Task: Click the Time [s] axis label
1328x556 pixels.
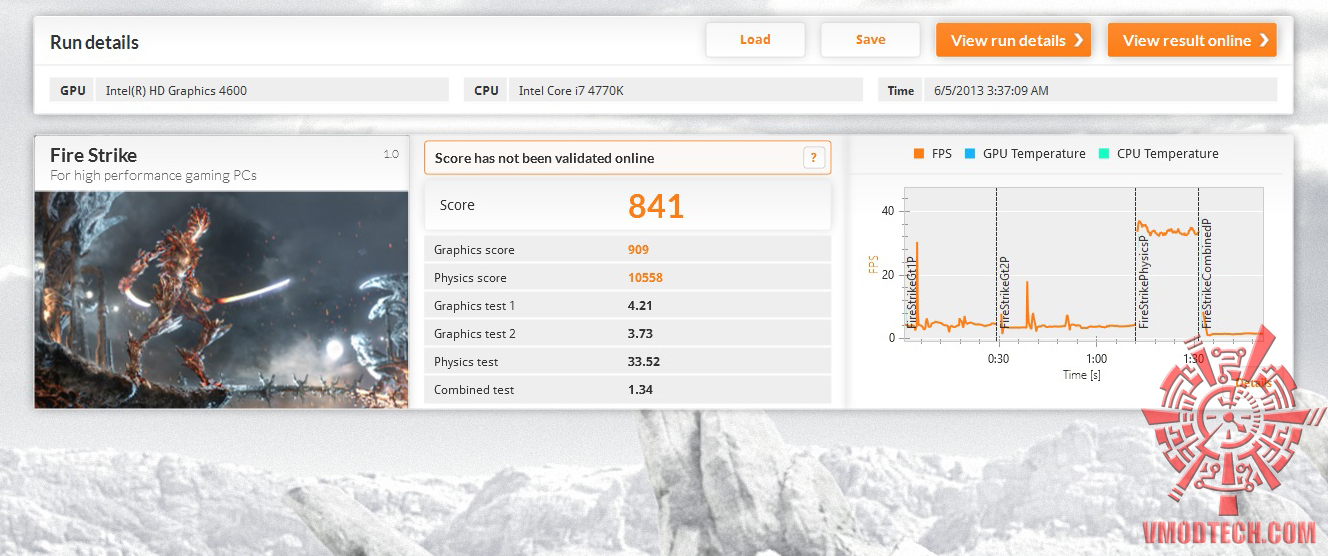Action: pyautogui.click(x=1081, y=375)
